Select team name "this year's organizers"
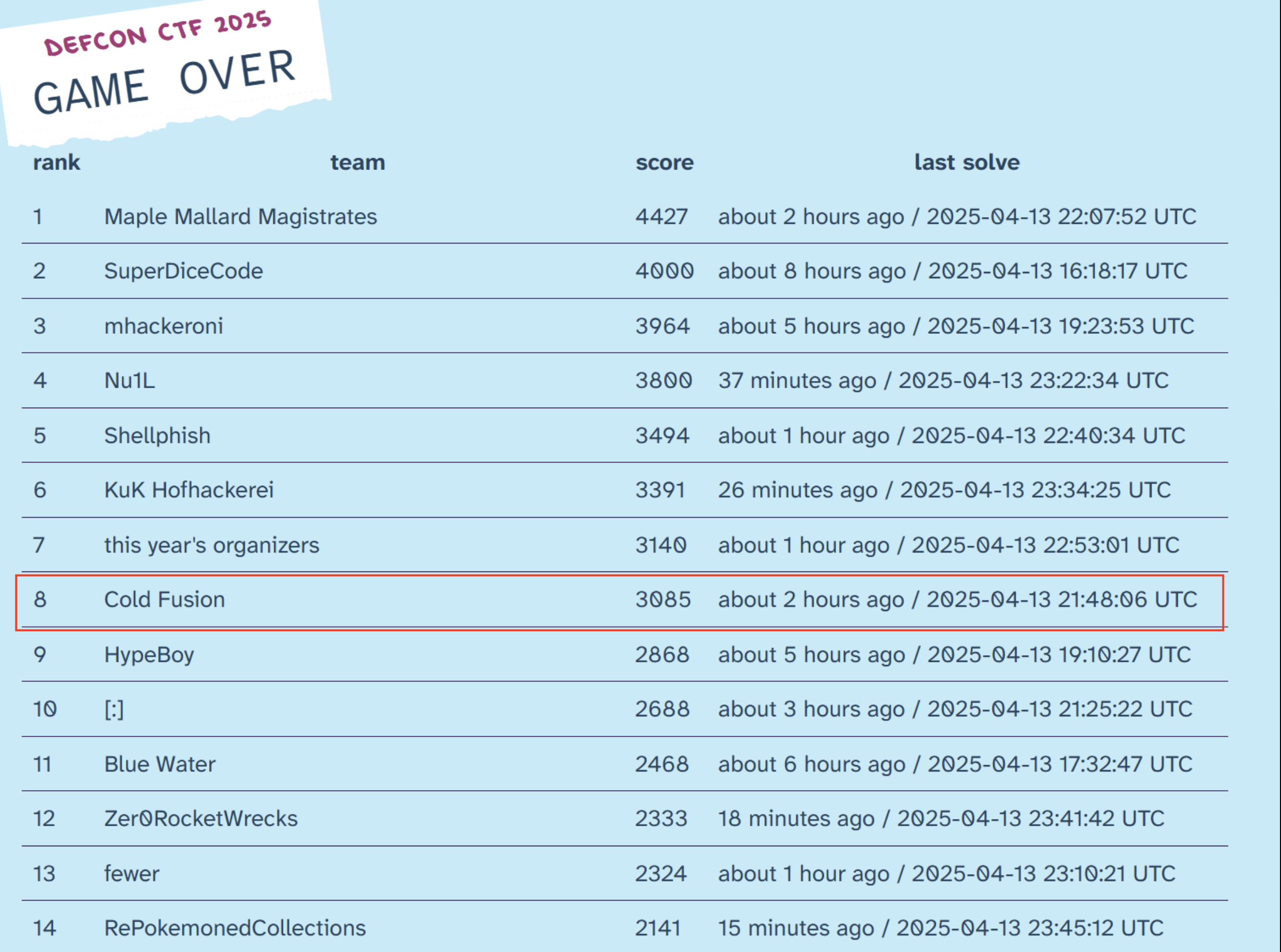The width and height of the screenshot is (1281, 952). tap(211, 545)
